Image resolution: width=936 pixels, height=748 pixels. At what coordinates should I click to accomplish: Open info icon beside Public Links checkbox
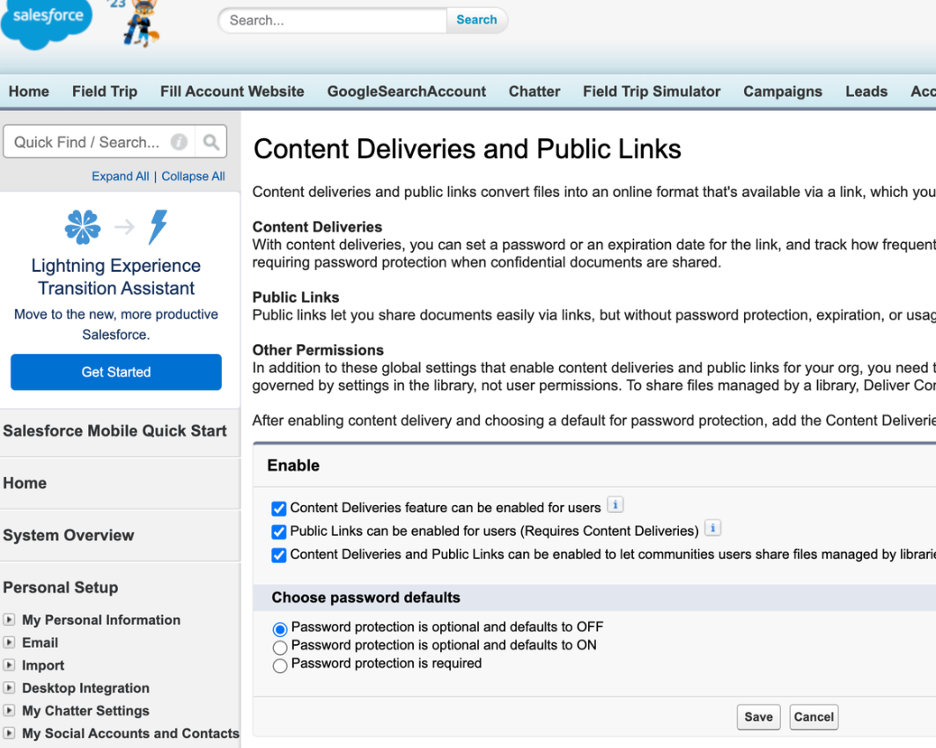[713, 528]
